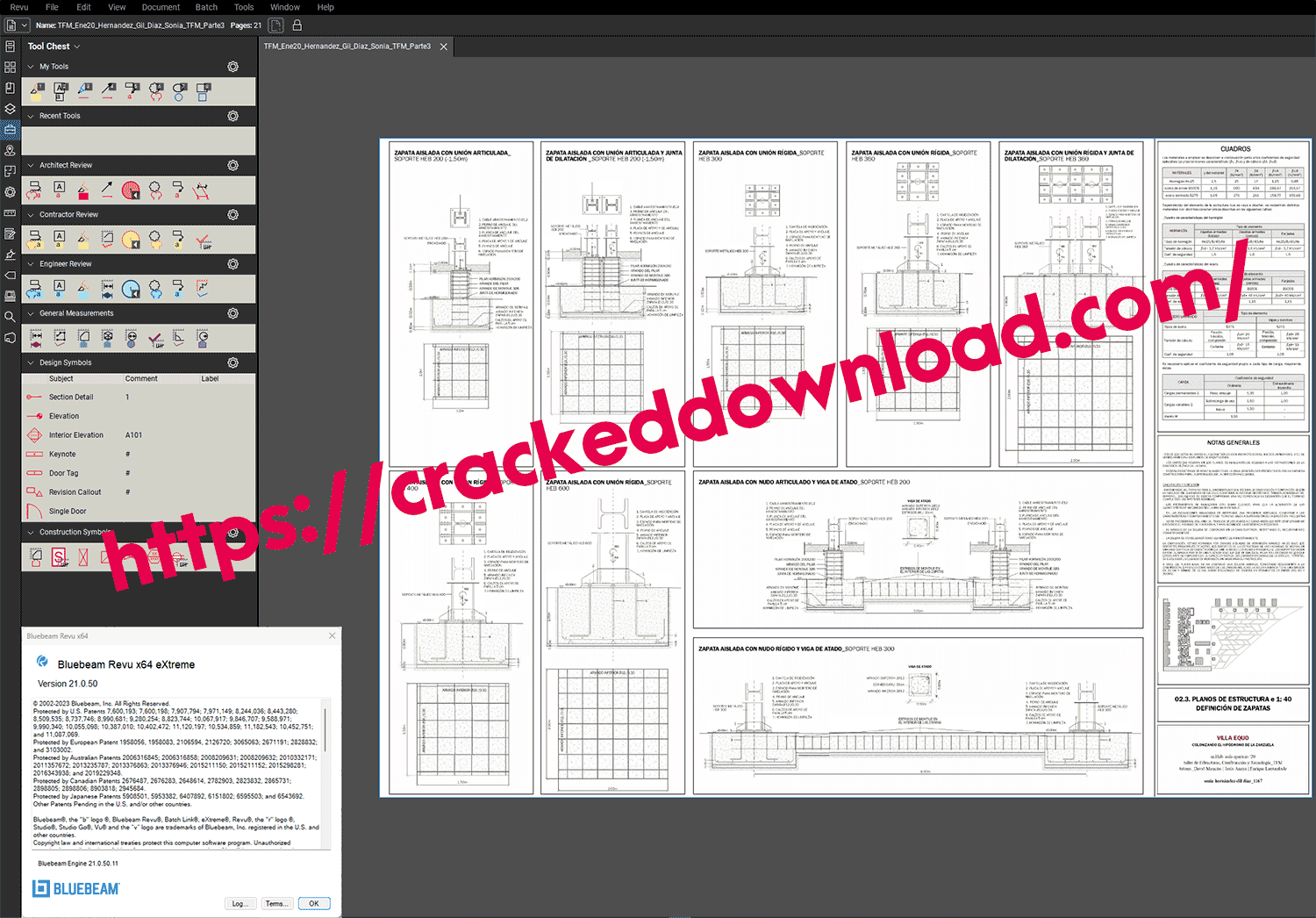Screen dimensions: 1316x918
Task: Select the Interior Elevation symbol row
Action: pos(75,435)
